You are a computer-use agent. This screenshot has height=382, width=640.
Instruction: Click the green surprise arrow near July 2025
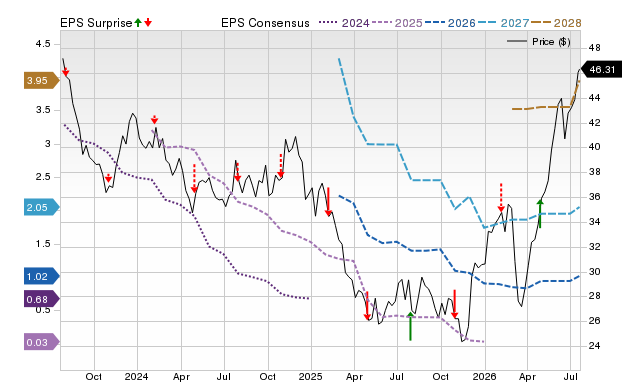[410, 326]
